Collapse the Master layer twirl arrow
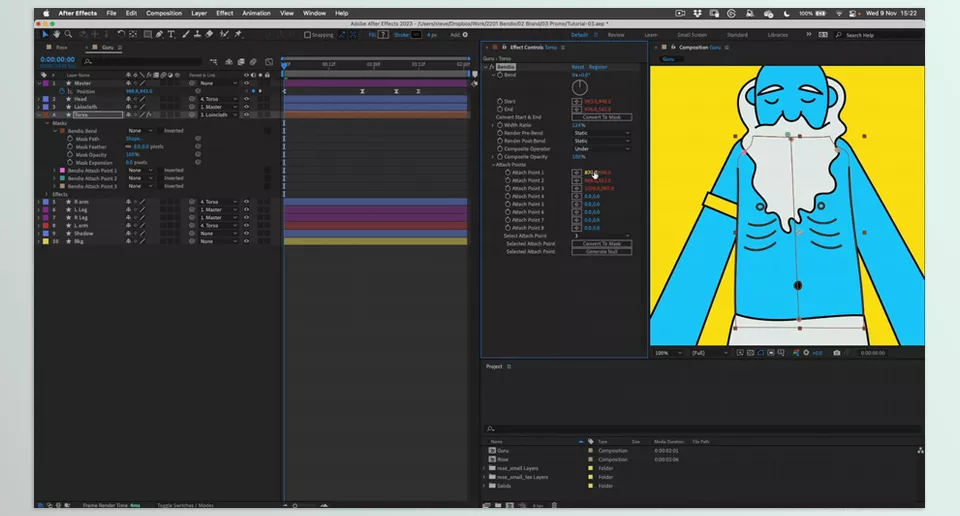Image resolution: width=960 pixels, height=516 pixels. [39, 83]
